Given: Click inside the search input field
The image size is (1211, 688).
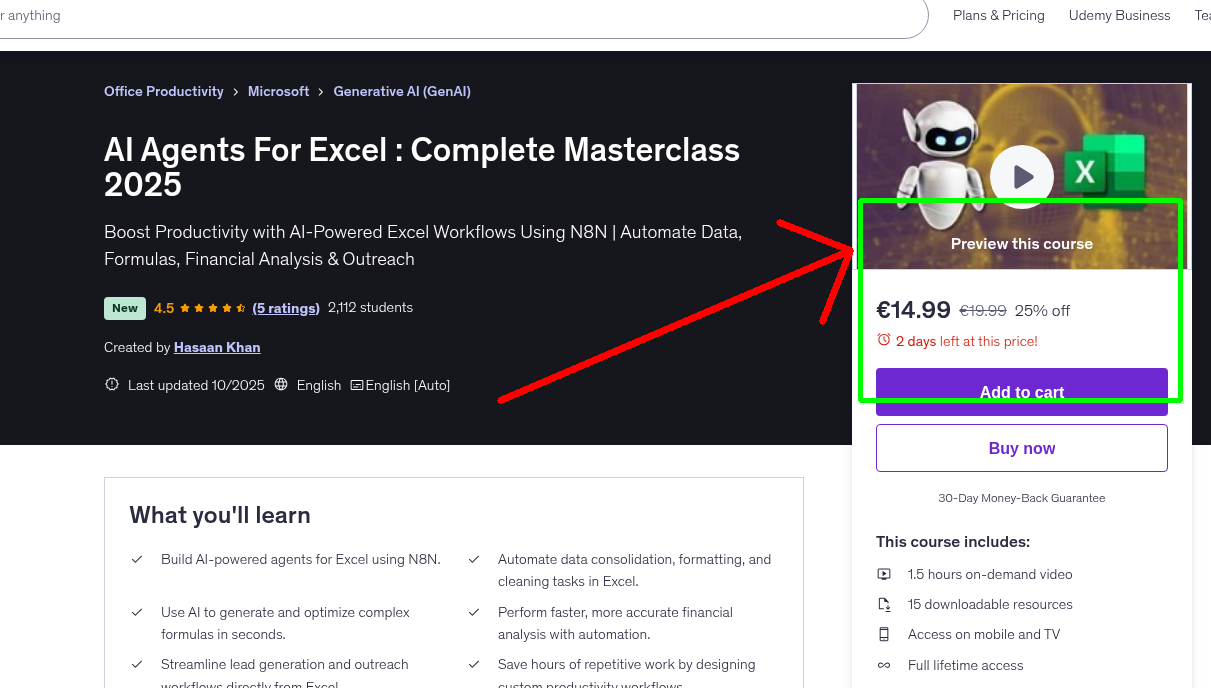Looking at the screenshot, I should tap(400, 16).
